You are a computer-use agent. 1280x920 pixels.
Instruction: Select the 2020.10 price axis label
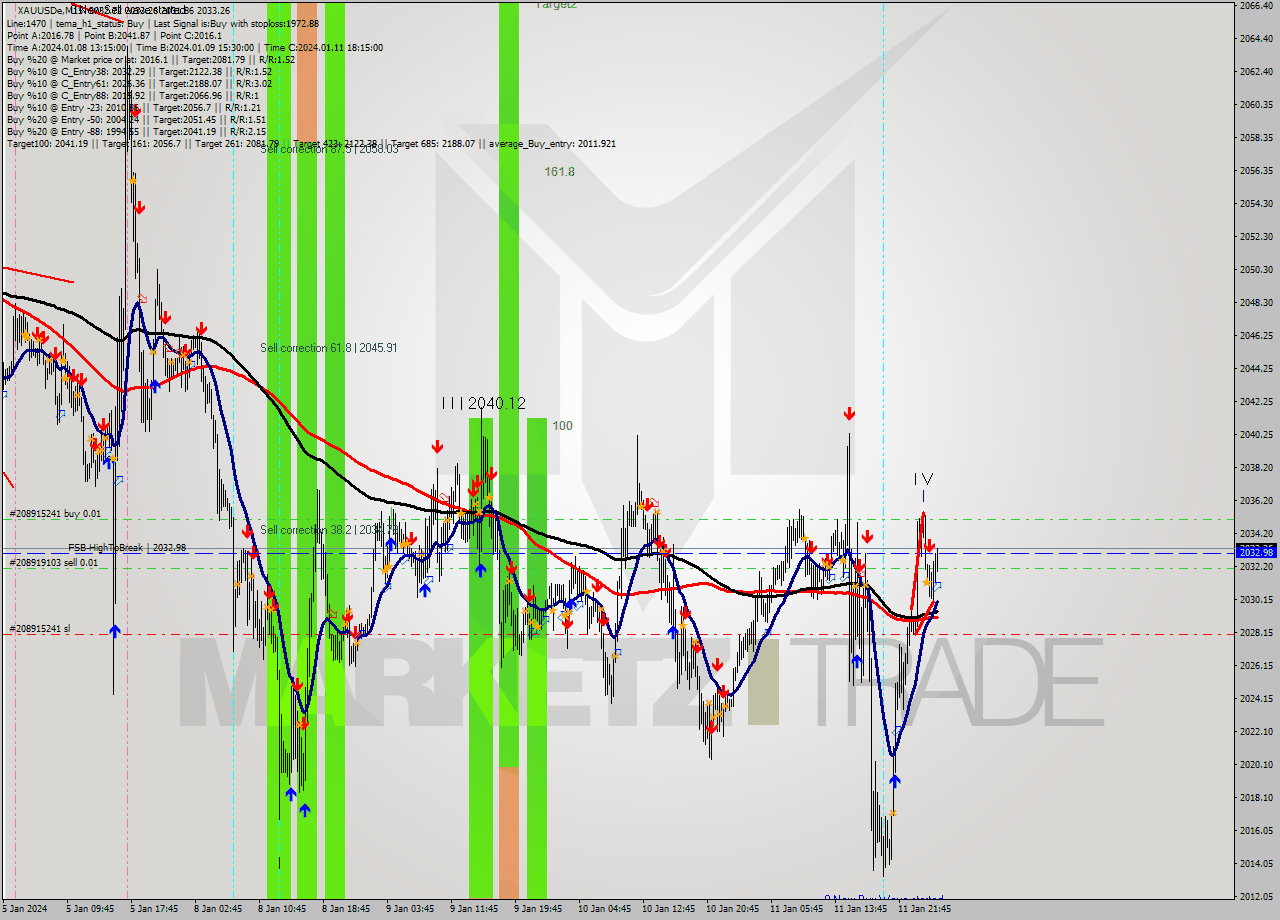[x=1255, y=765]
